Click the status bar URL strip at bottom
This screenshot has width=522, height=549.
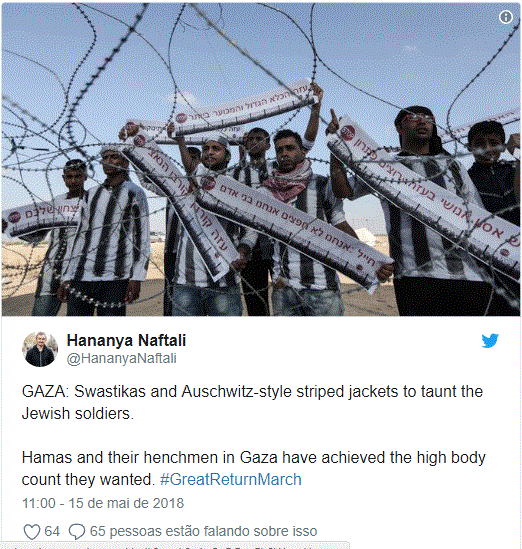point(172,547)
